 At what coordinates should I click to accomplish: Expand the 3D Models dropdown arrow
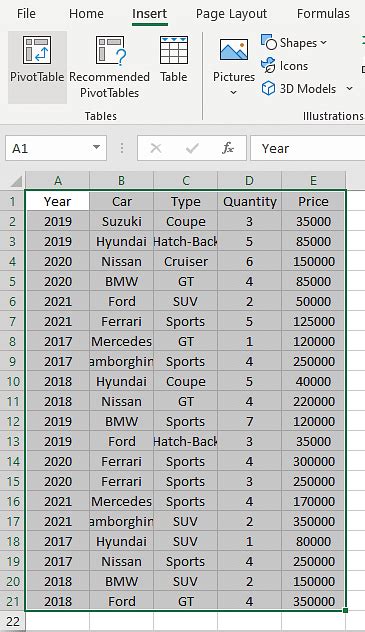click(x=349, y=88)
